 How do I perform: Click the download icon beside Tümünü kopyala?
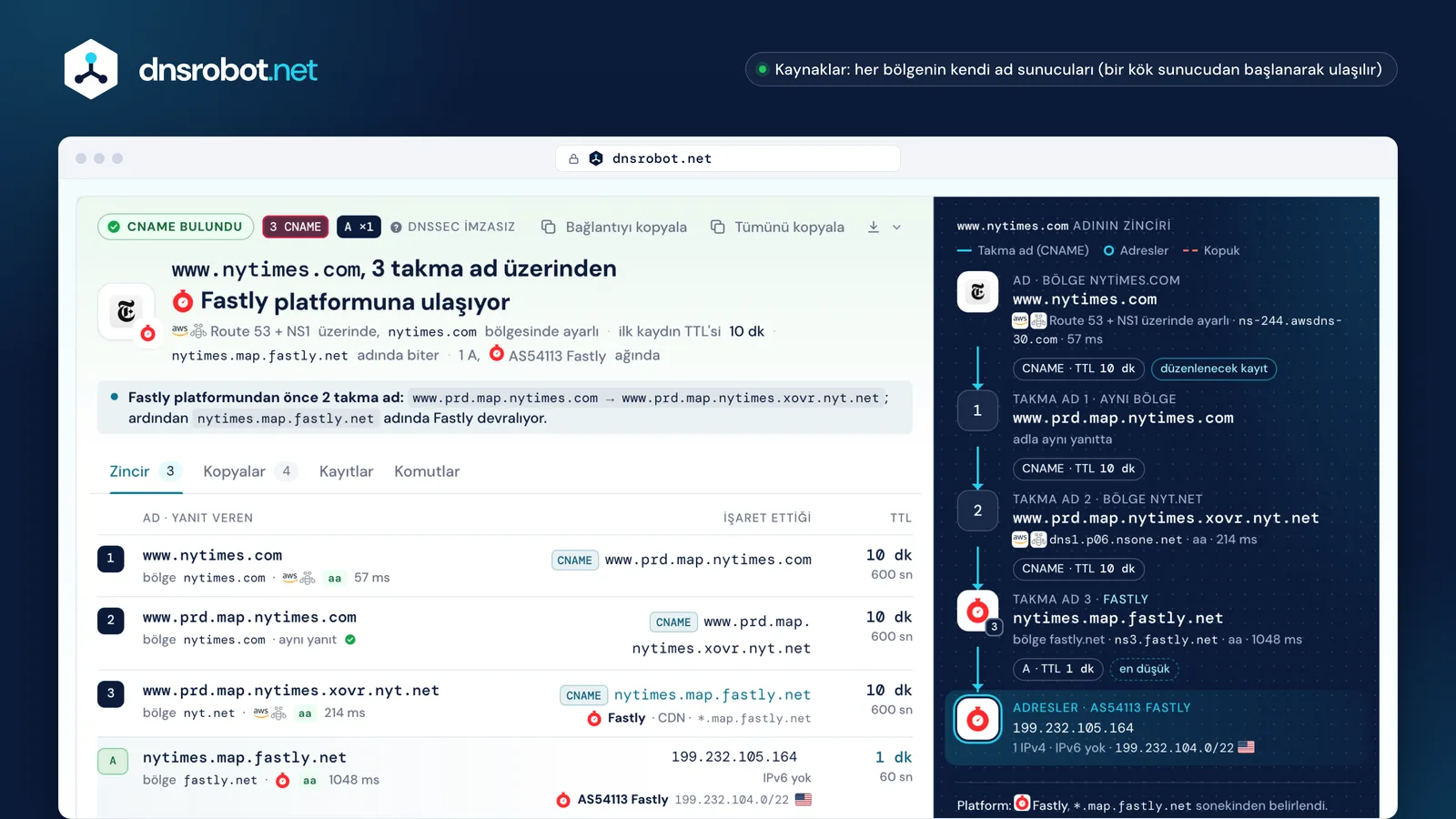[x=874, y=227]
